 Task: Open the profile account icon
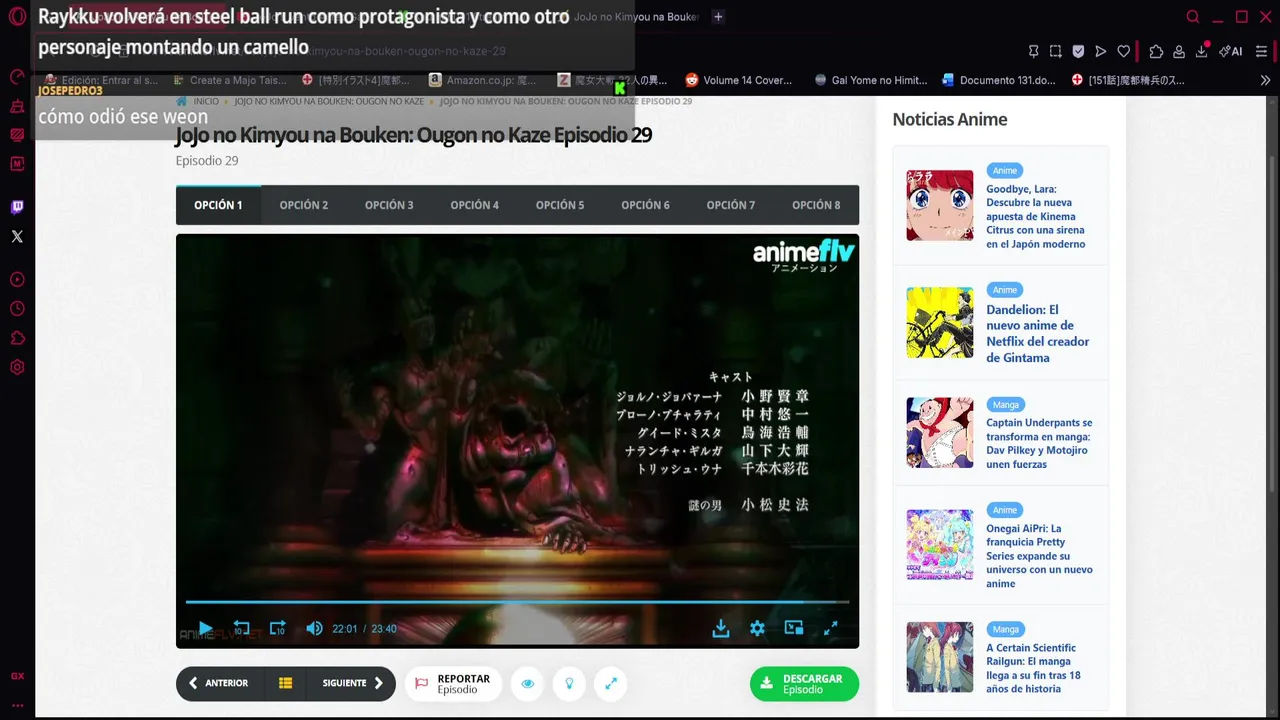click(x=1179, y=51)
